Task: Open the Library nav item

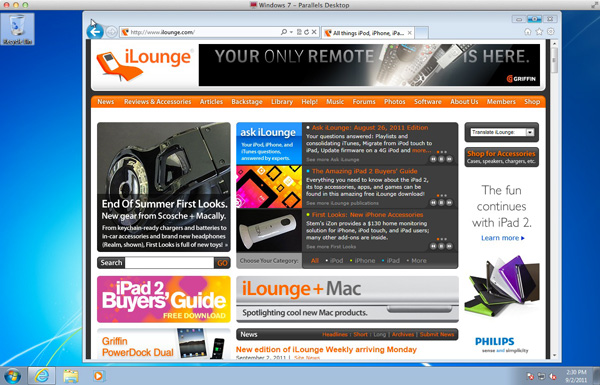Action: [282, 102]
